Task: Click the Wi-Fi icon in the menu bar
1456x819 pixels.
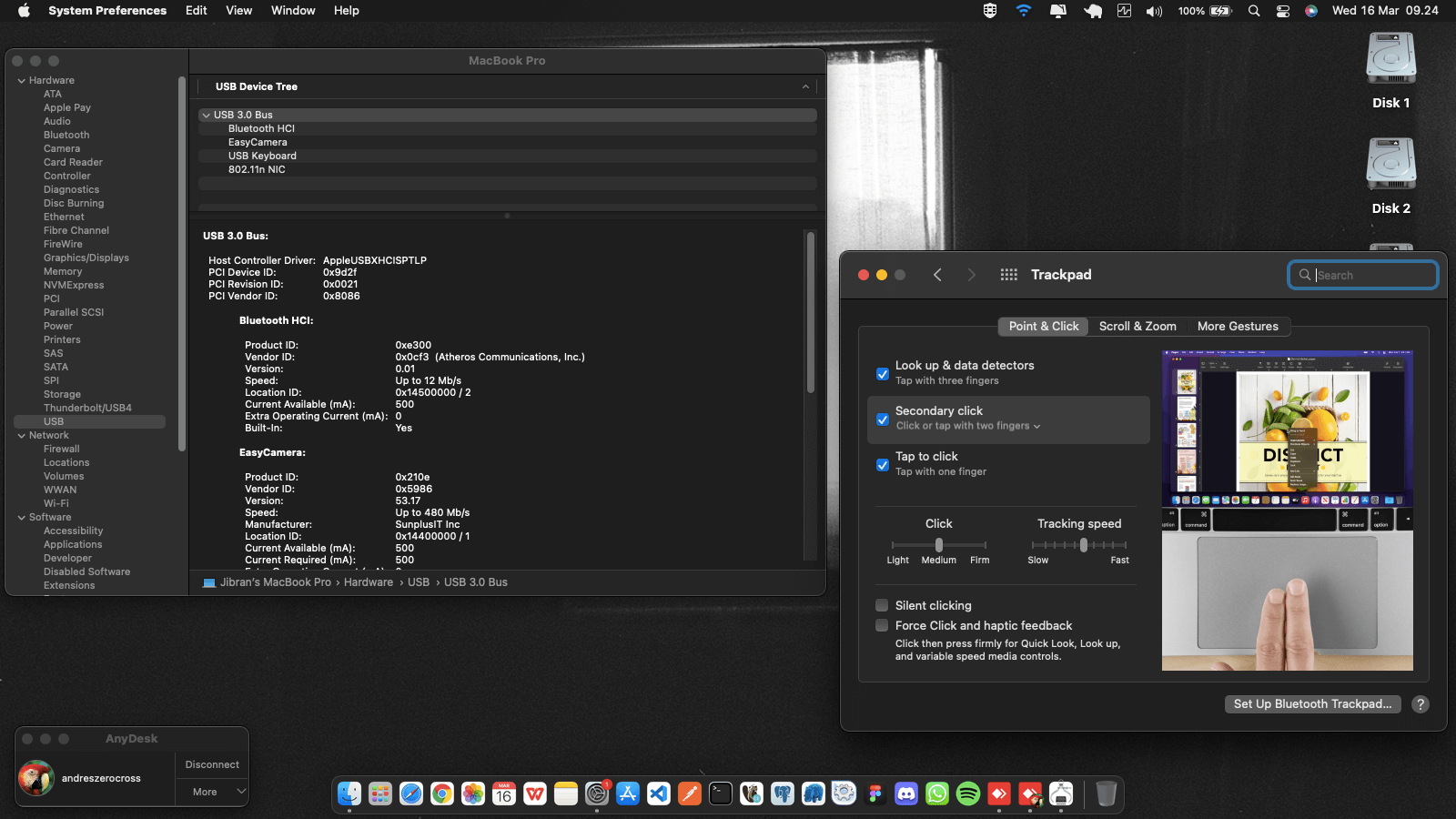Action: [1023, 11]
